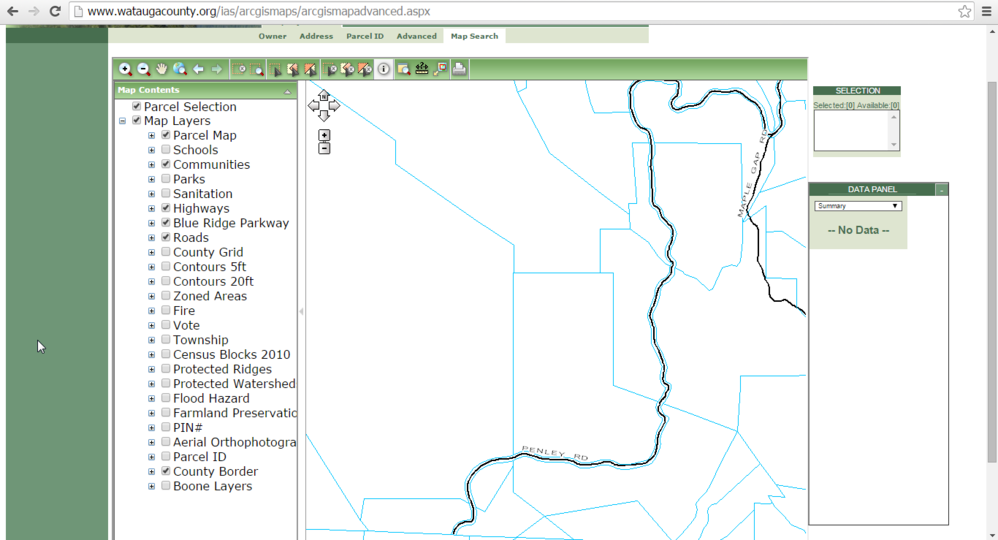Open the Advanced search tab
Screen dimensions: 998x540
[416, 36]
